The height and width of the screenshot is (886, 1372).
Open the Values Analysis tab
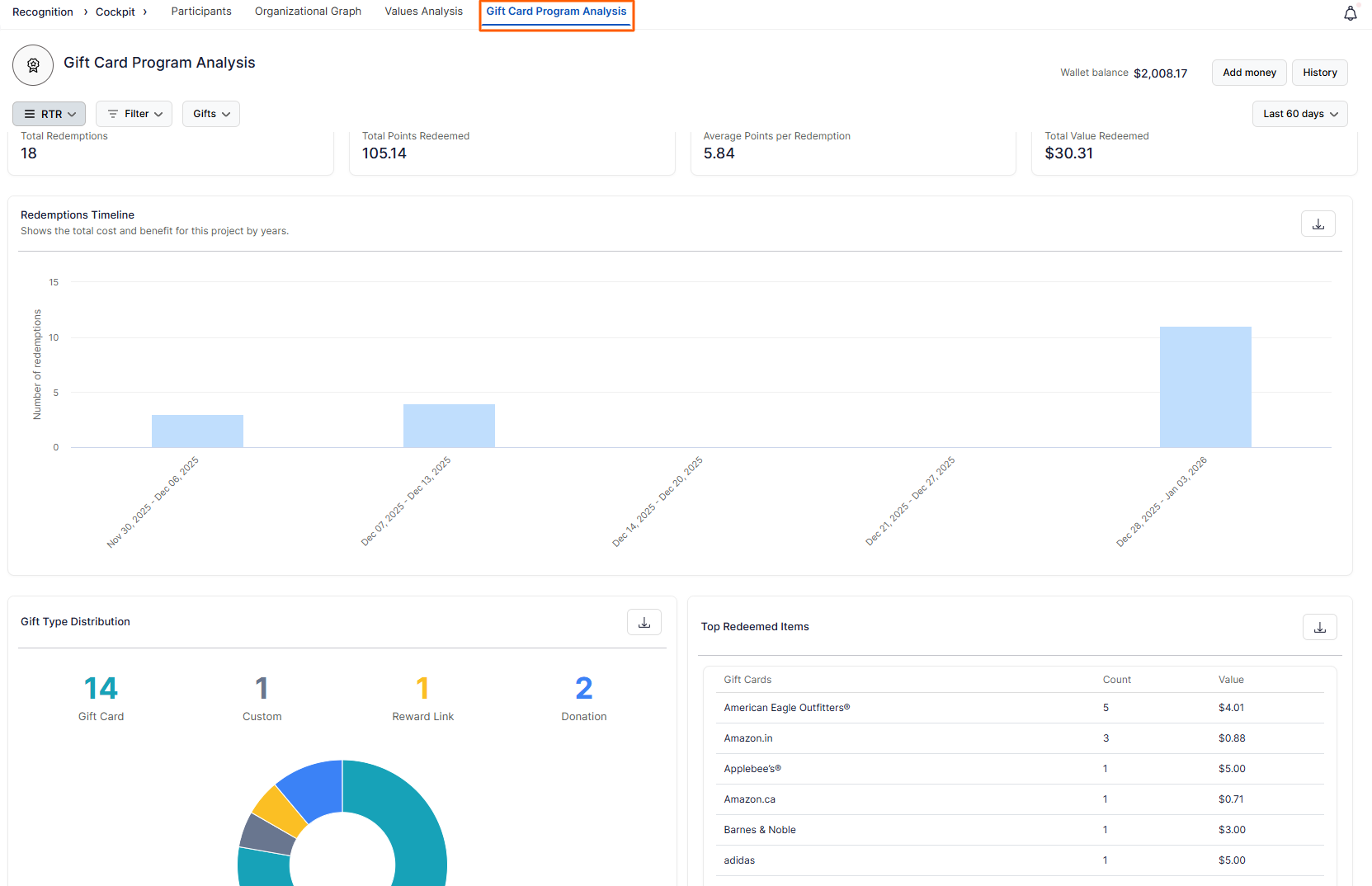[x=423, y=12]
